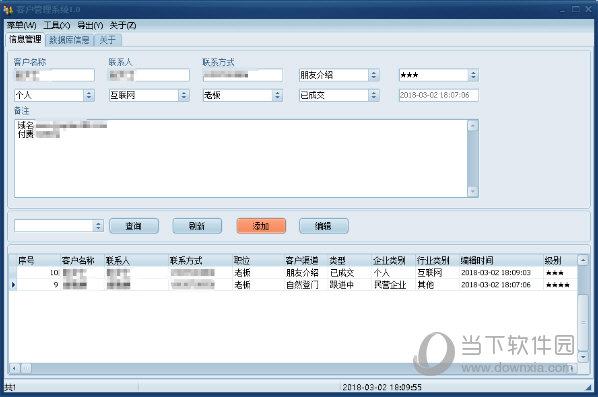Click the 联系人 input field
The height and width of the screenshot is (397, 598).
coord(149,75)
